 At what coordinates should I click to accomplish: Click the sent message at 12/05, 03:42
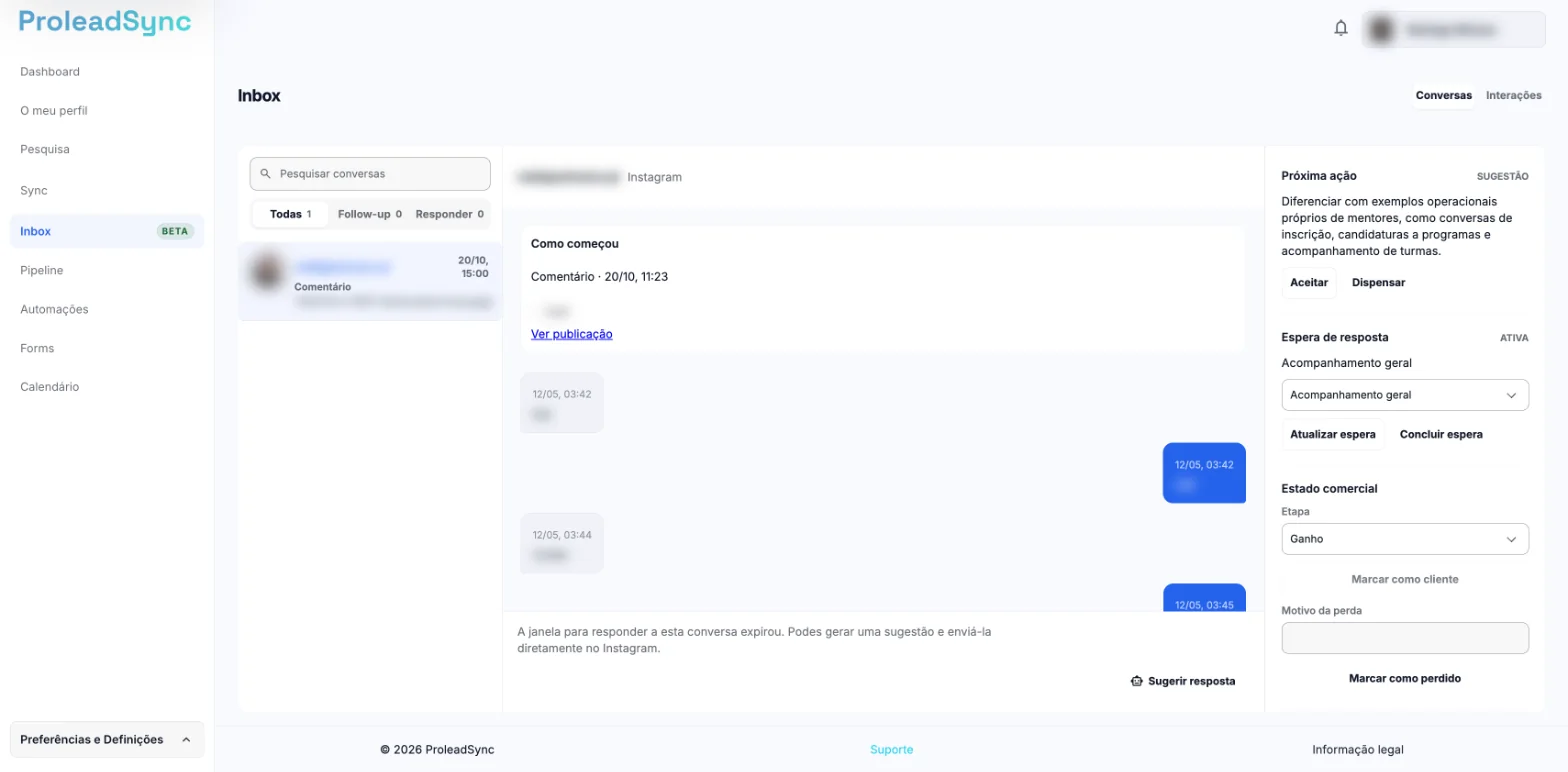[x=1204, y=473]
